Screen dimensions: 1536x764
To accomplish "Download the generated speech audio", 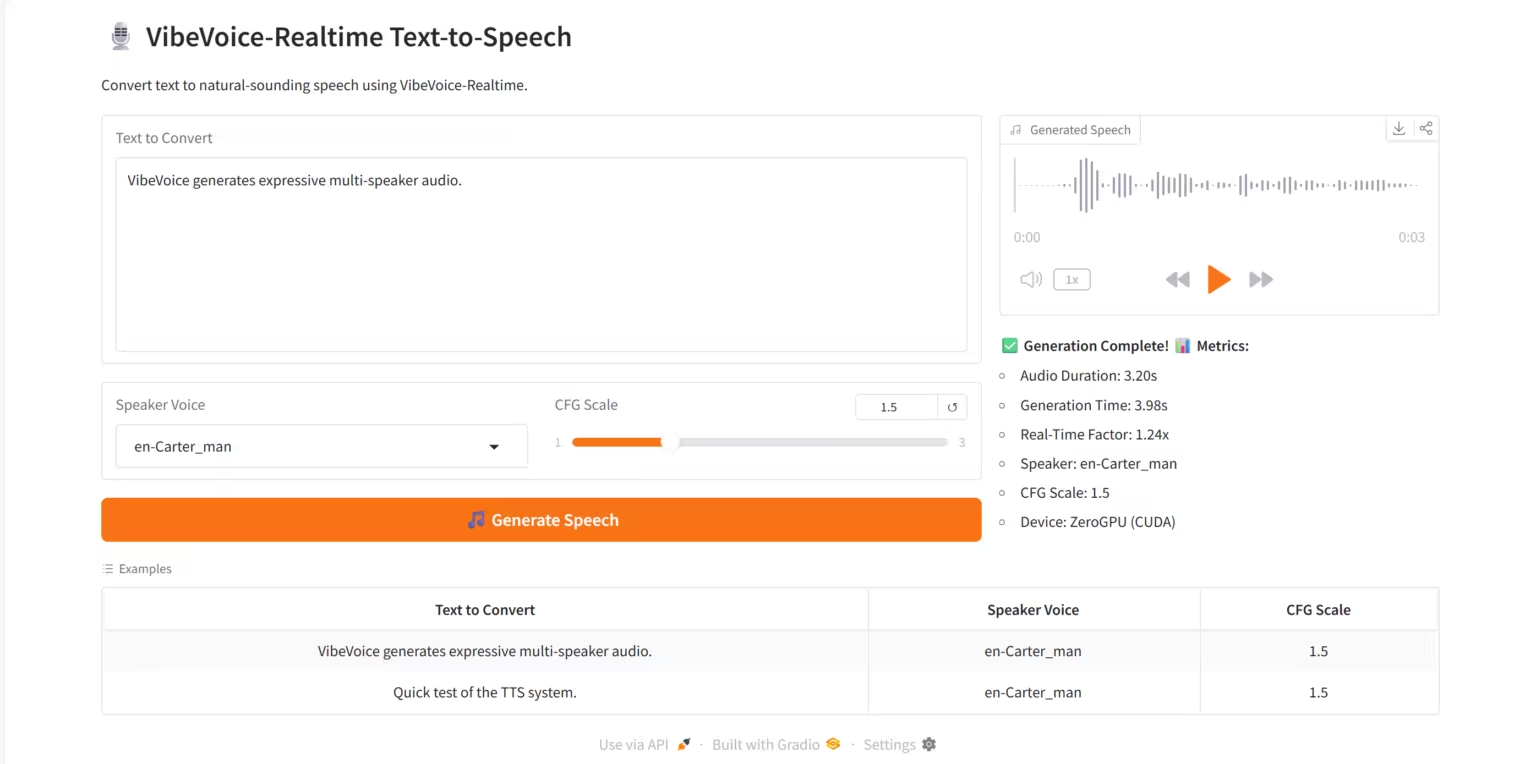I will 1399,129.
